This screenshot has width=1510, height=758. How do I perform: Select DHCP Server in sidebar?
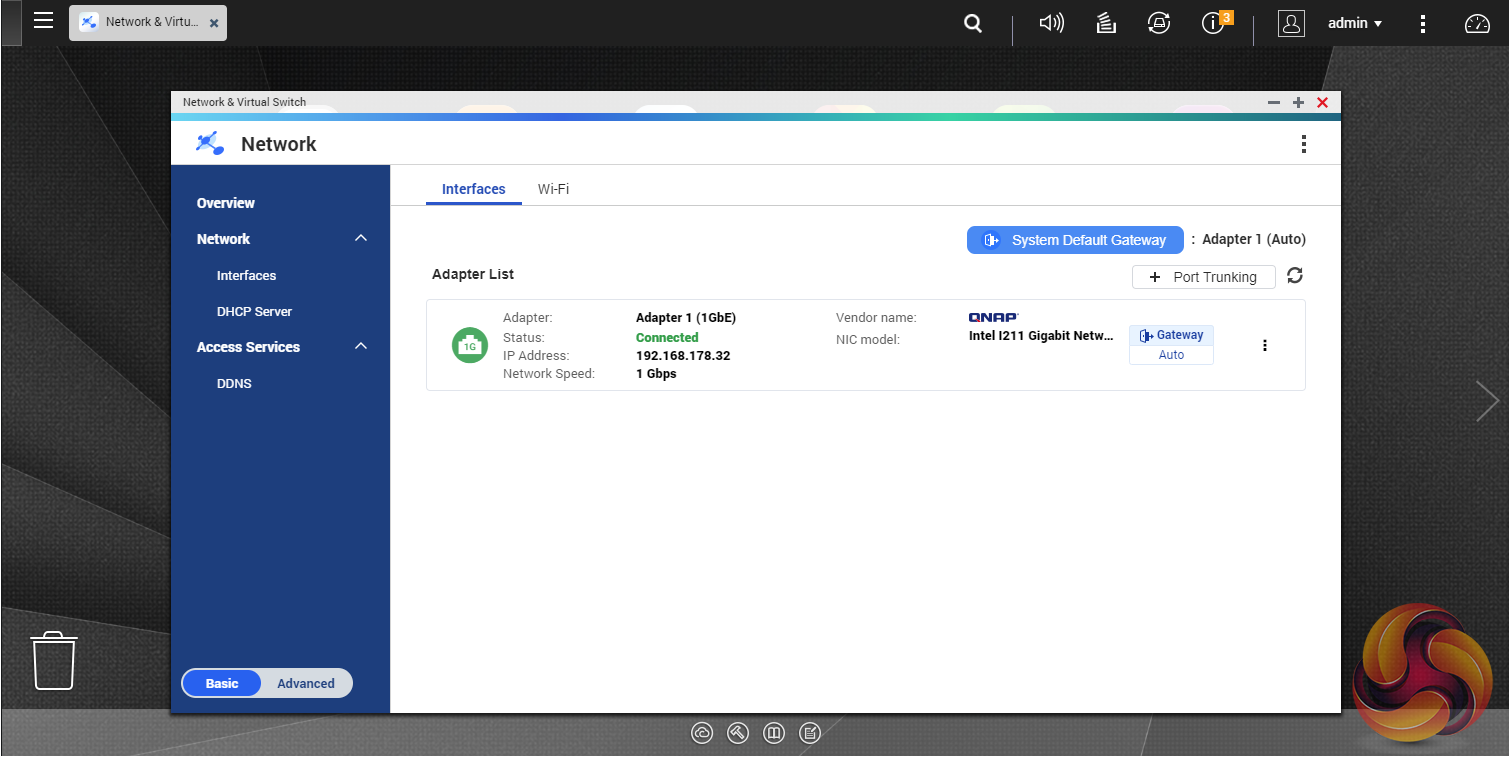click(x=254, y=311)
